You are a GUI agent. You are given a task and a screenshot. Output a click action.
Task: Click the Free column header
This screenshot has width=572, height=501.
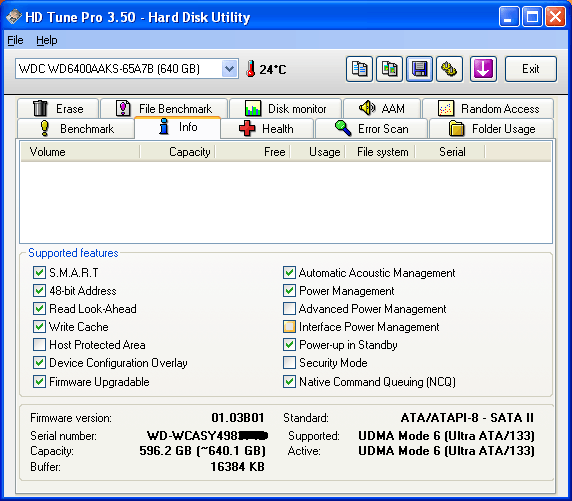(x=253, y=152)
